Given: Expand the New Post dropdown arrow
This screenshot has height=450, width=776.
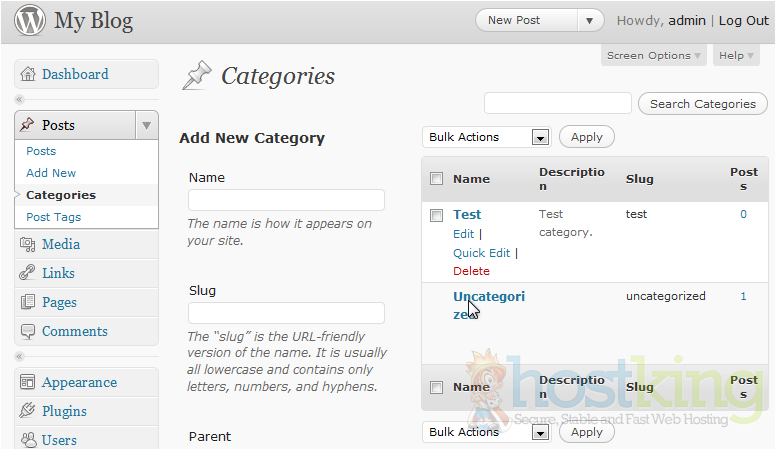Looking at the screenshot, I should click(x=591, y=21).
